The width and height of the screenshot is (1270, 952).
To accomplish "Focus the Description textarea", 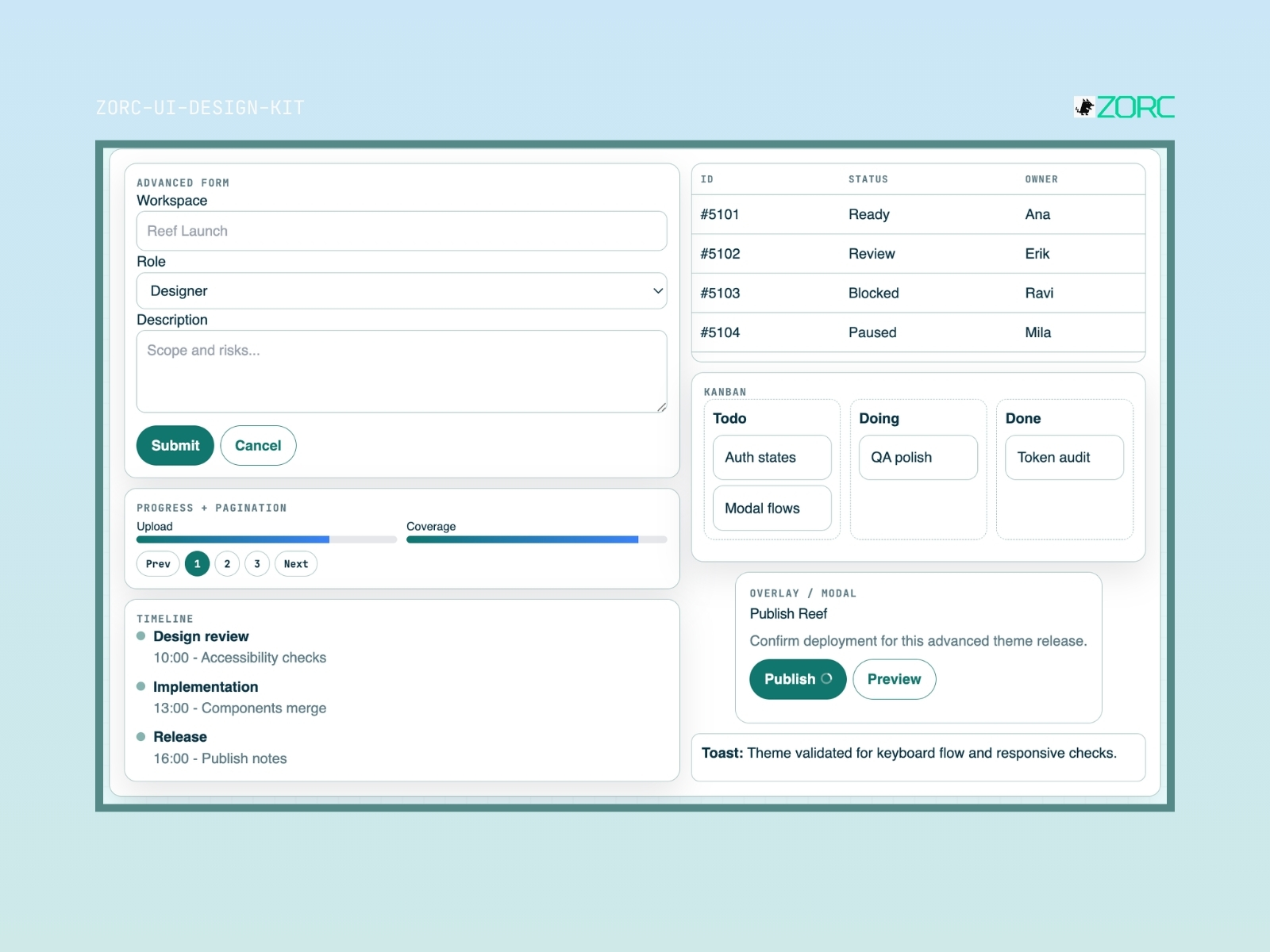I will click(x=402, y=371).
